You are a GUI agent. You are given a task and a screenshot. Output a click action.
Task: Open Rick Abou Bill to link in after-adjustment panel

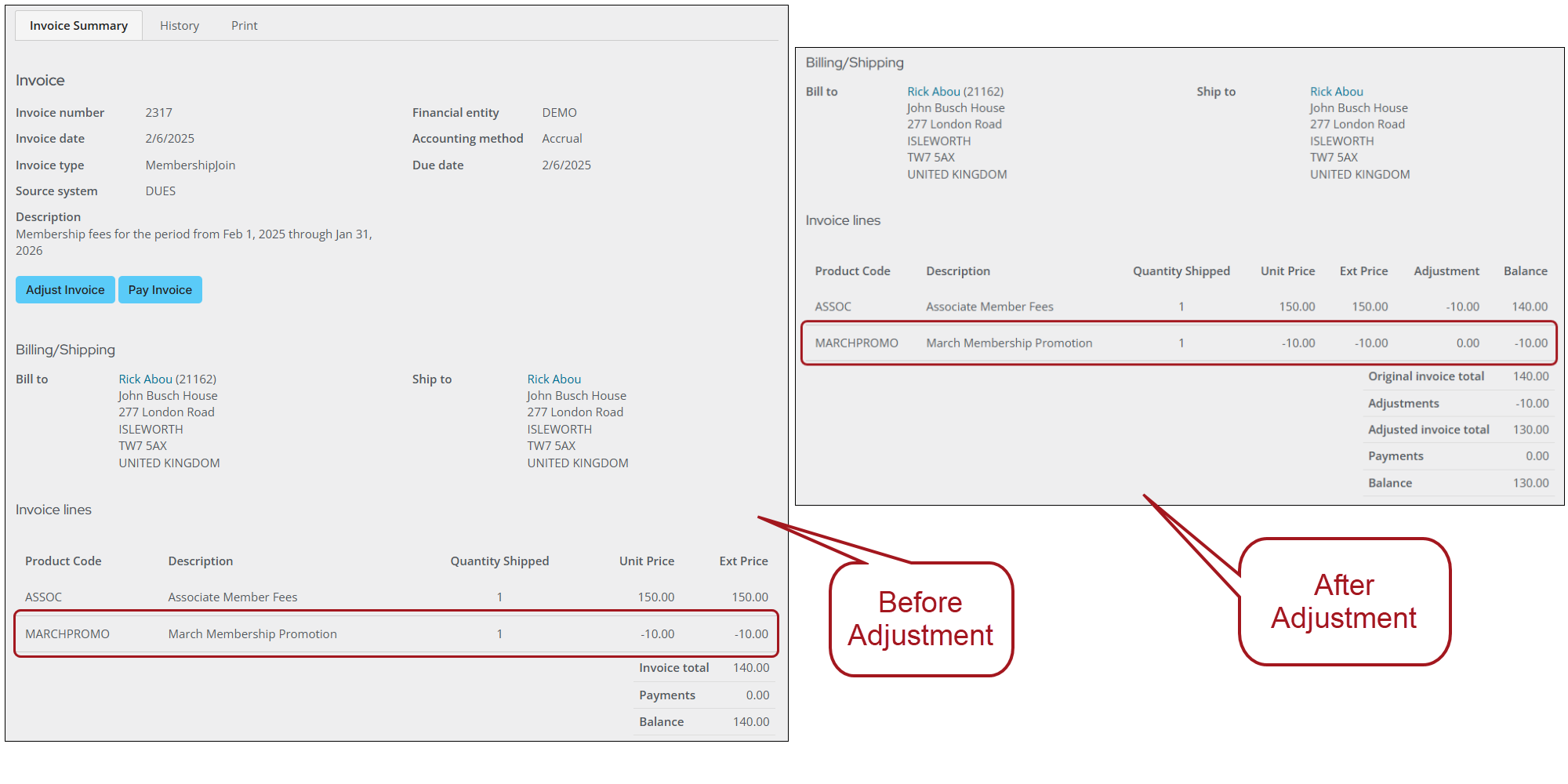(x=933, y=92)
